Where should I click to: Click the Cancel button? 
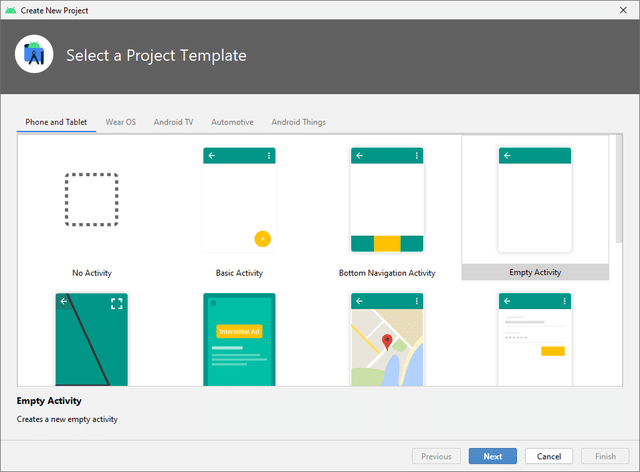[x=549, y=456]
